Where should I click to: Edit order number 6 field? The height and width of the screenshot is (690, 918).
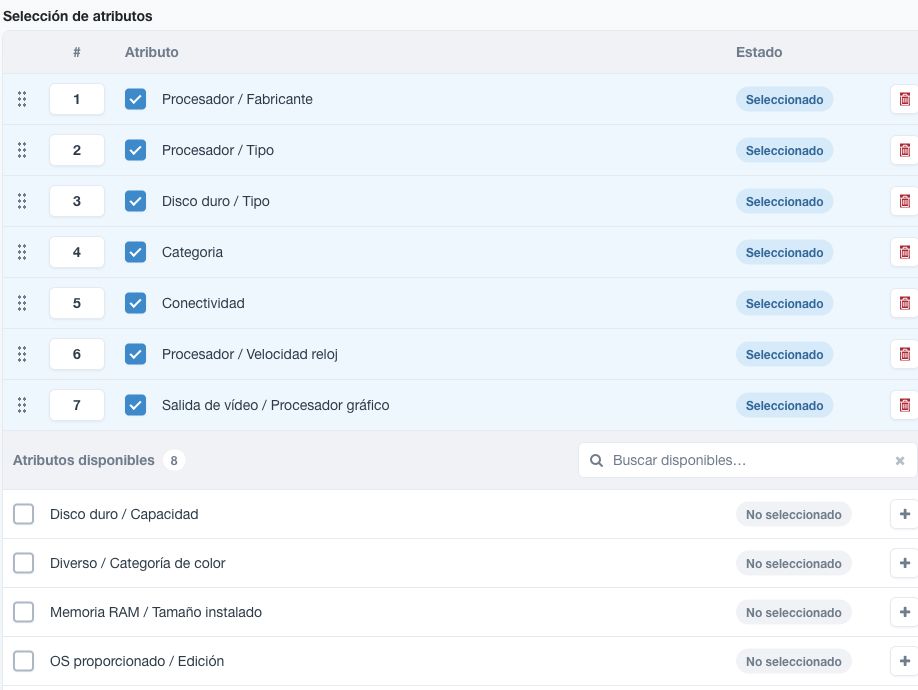click(77, 353)
